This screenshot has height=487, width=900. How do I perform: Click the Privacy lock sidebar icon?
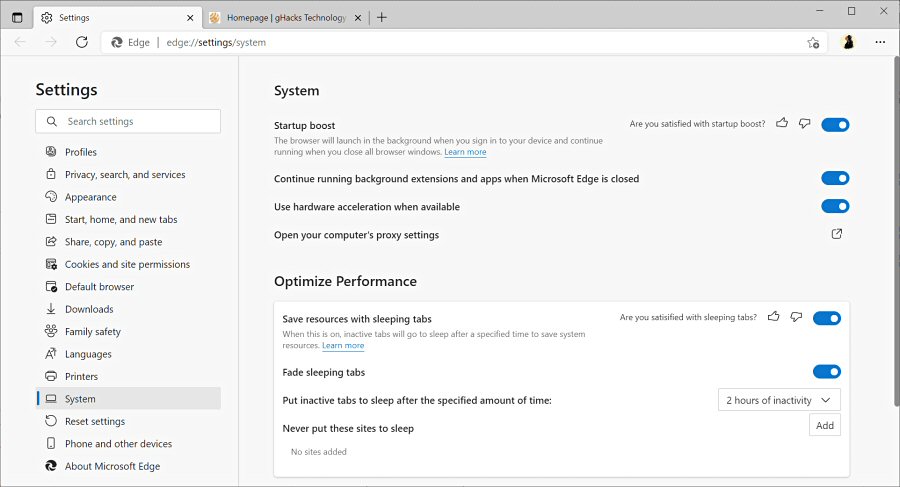tap(51, 174)
